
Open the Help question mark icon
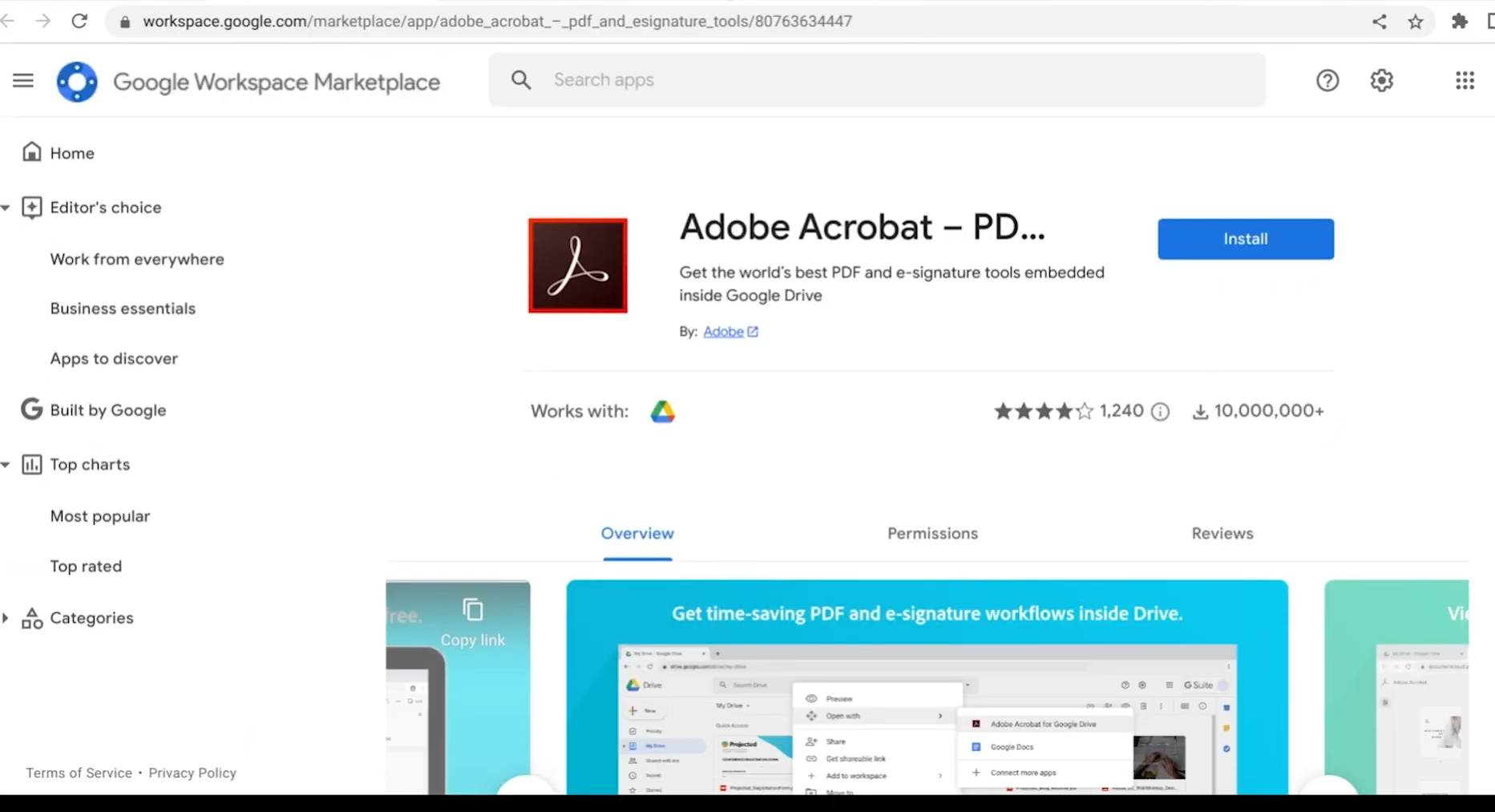1327,80
